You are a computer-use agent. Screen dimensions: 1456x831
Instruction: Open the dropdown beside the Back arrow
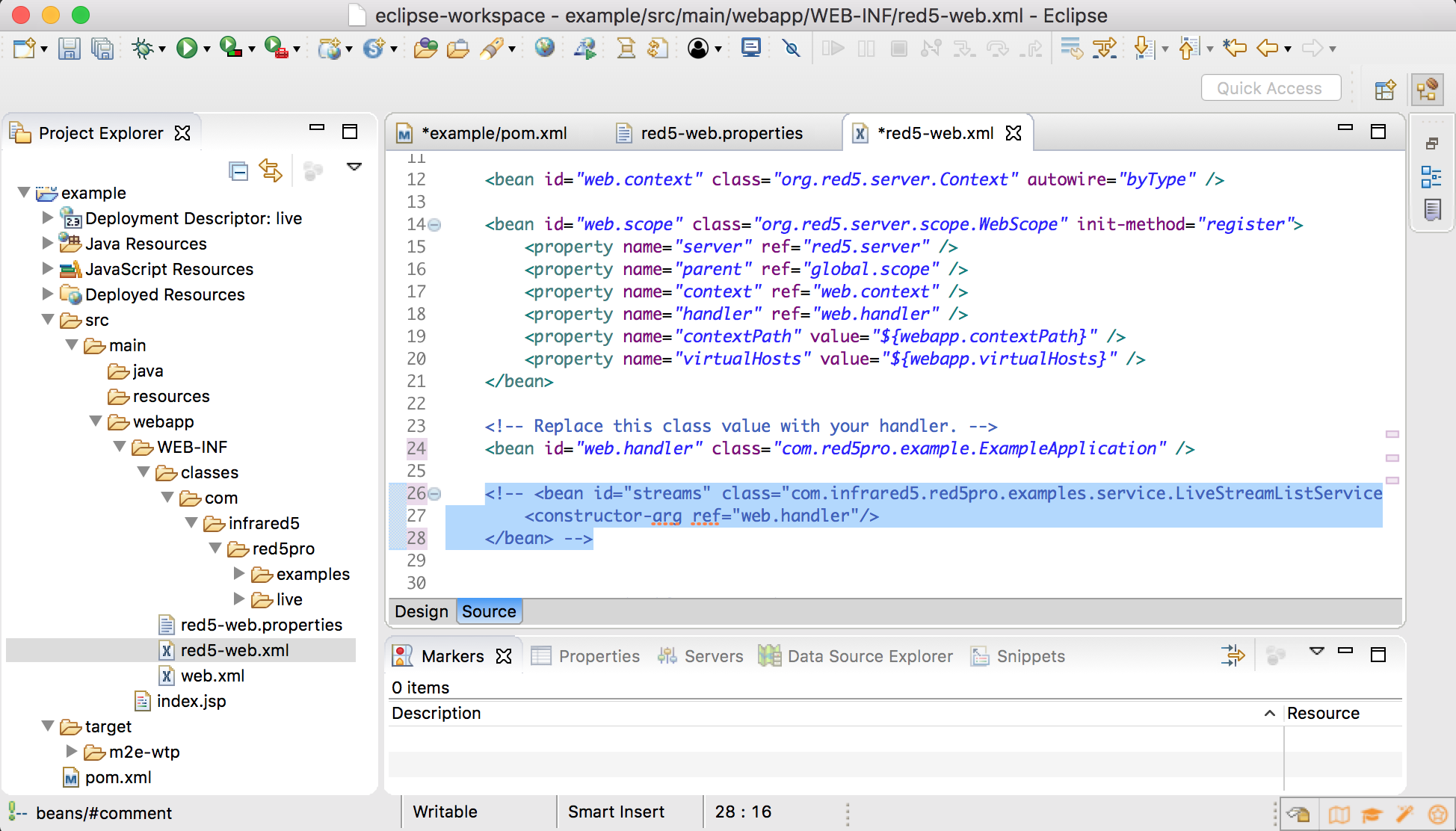pyautogui.click(x=1288, y=49)
